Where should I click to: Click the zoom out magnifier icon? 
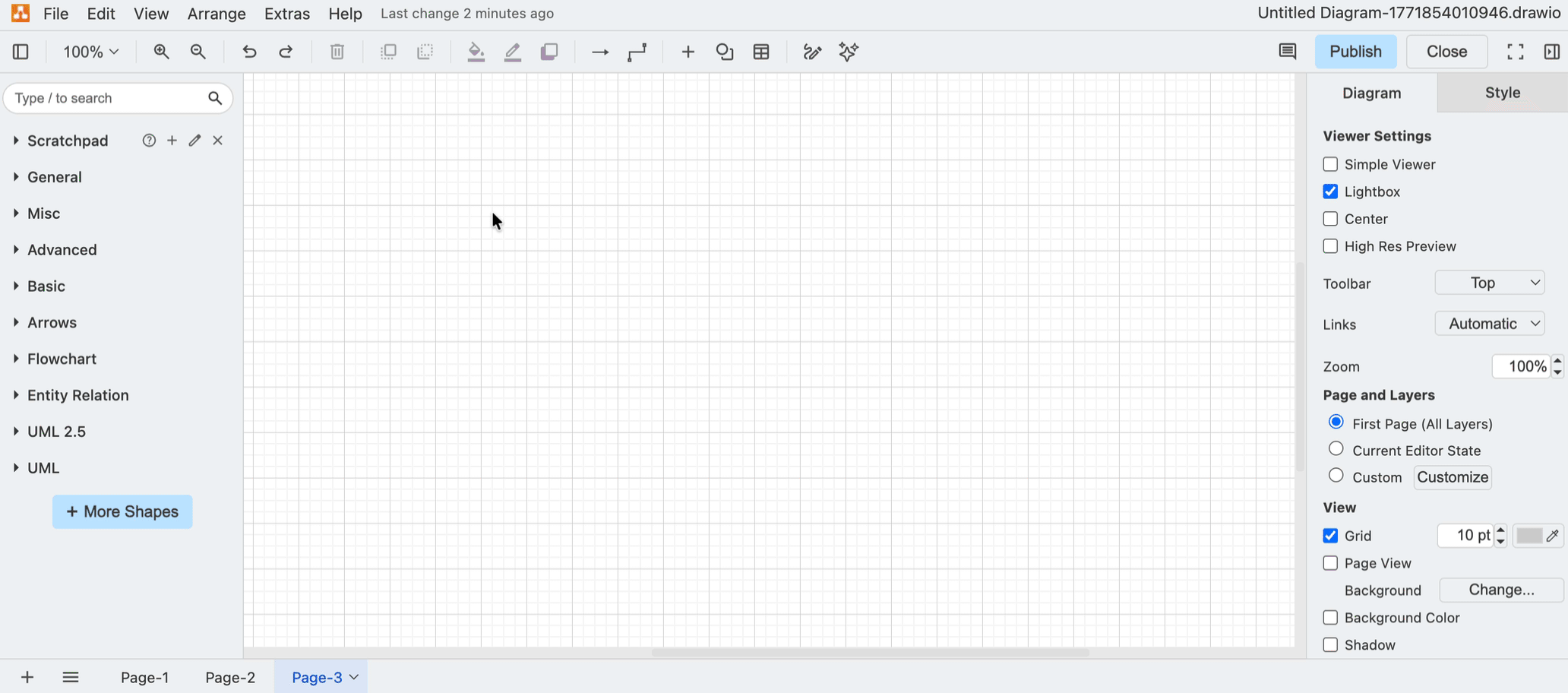(198, 52)
